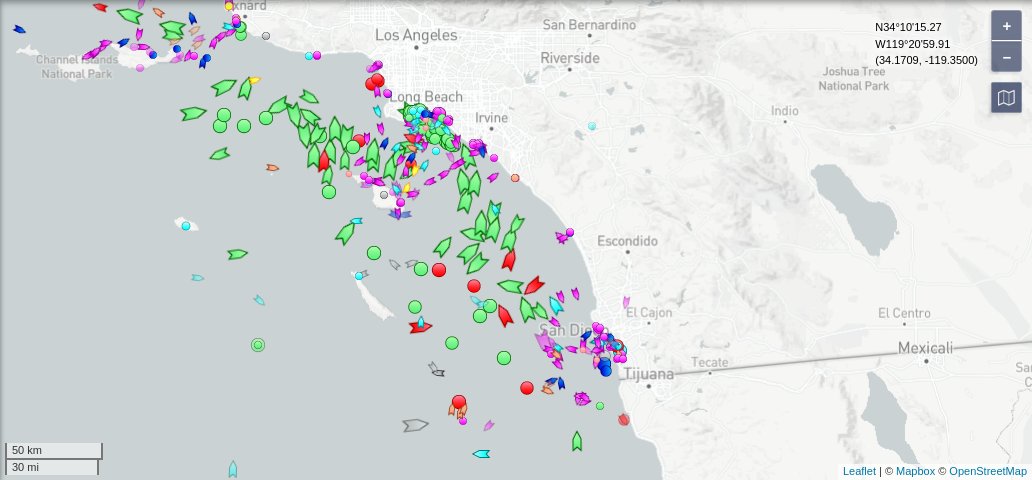Screen dimensions: 1032x480
Task: Click the Indio label
Action: 785,111
